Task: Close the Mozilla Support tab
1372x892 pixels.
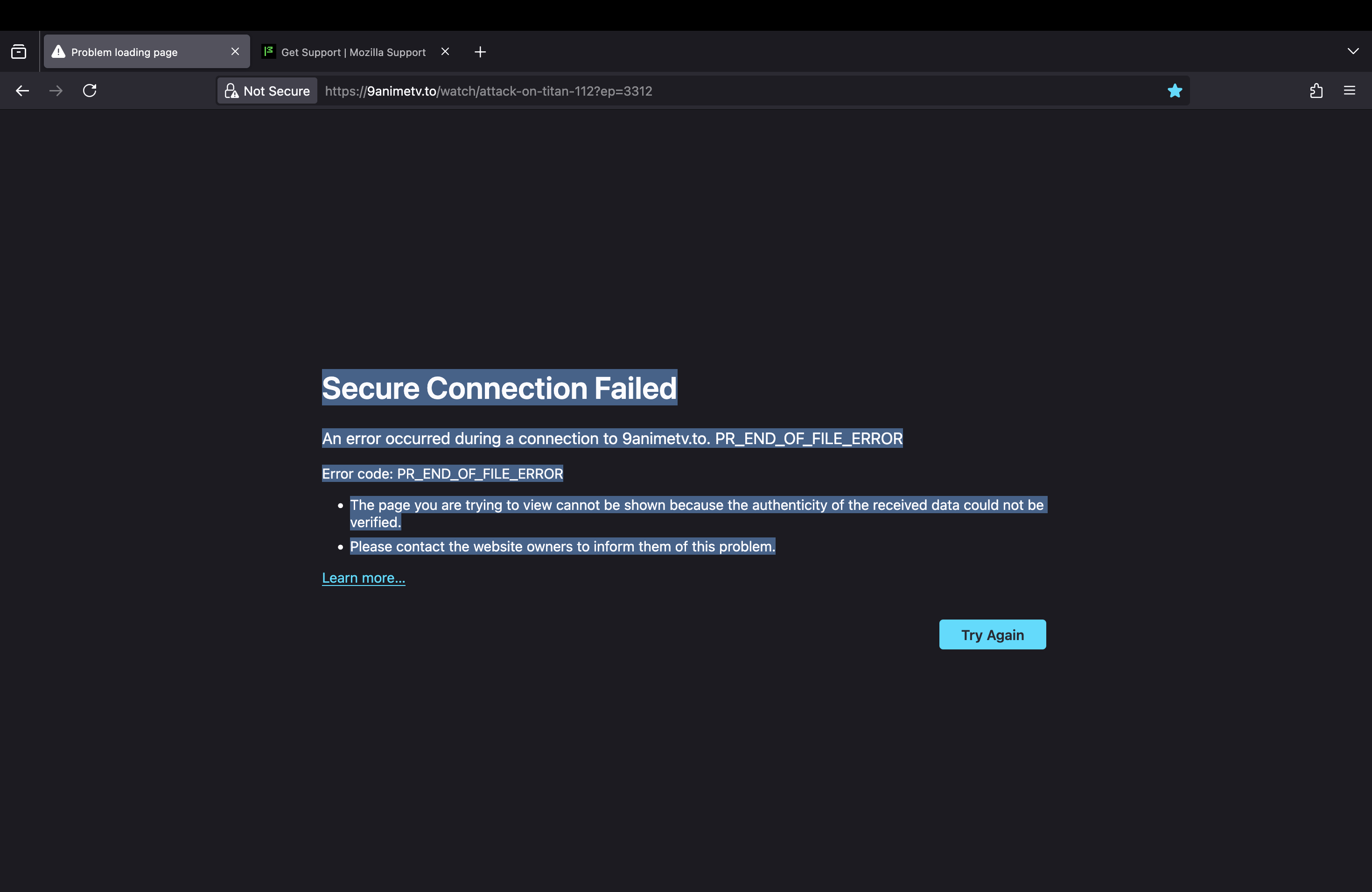Action: coord(445,52)
